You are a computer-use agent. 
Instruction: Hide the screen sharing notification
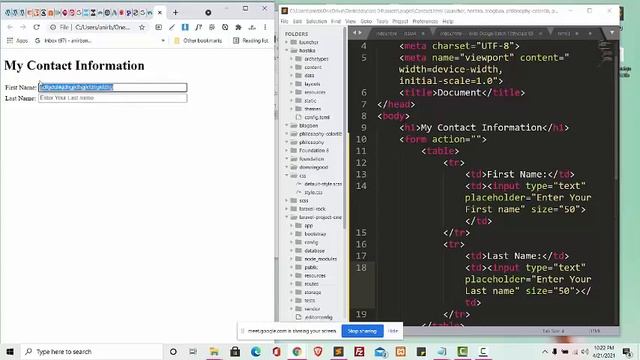point(393,331)
